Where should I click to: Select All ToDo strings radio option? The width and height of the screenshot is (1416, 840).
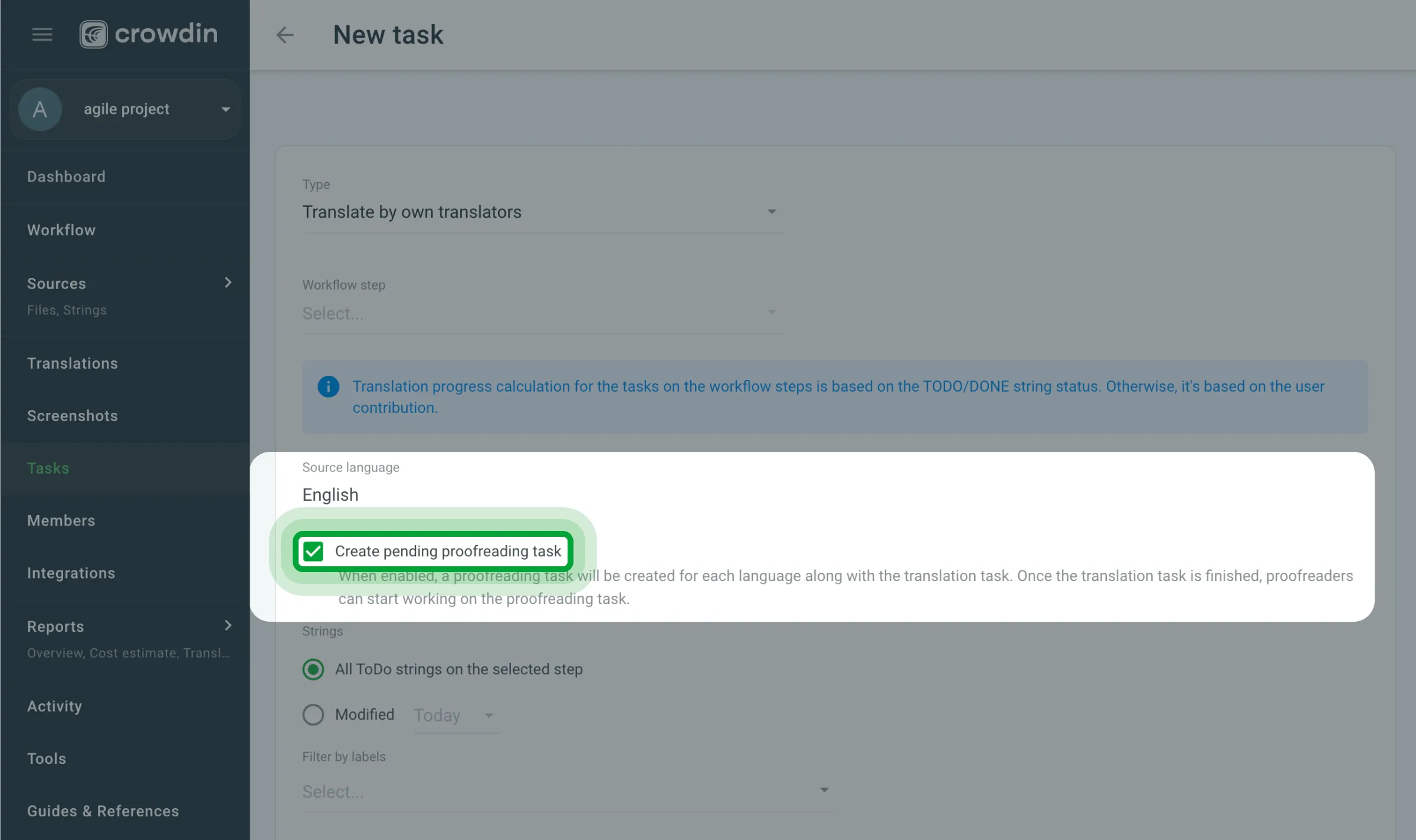(x=313, y=669)
